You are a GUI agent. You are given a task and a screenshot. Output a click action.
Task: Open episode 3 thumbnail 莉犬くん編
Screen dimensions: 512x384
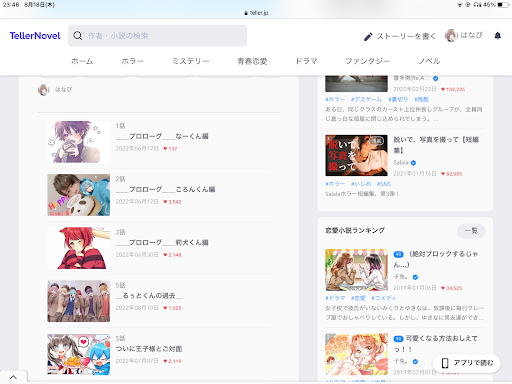[79, 248]
